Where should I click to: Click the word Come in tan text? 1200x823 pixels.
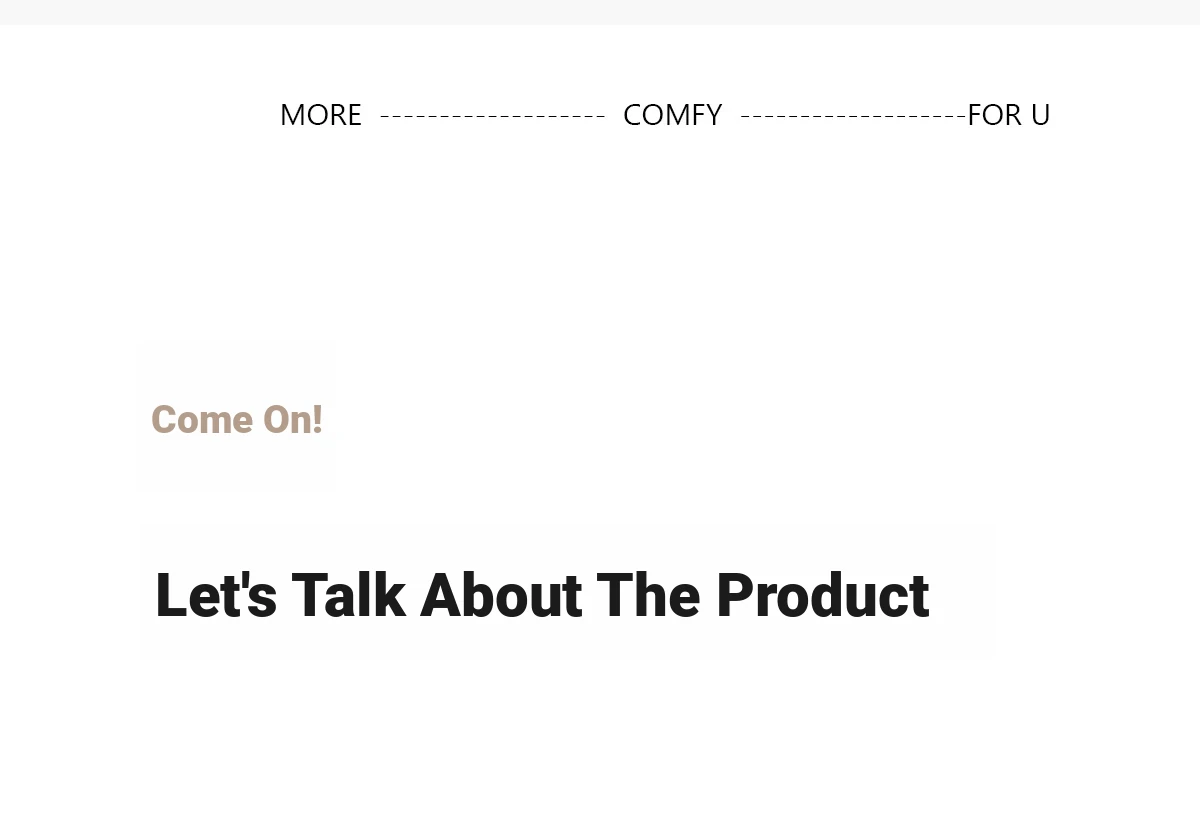tap(202, 419)
